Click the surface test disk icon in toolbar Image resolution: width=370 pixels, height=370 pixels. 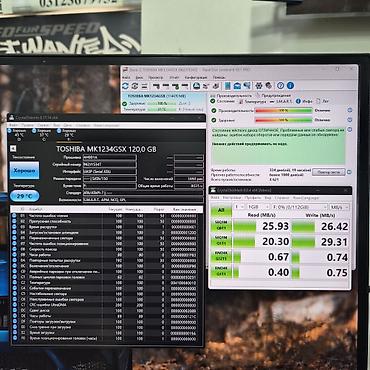(197, 86)
